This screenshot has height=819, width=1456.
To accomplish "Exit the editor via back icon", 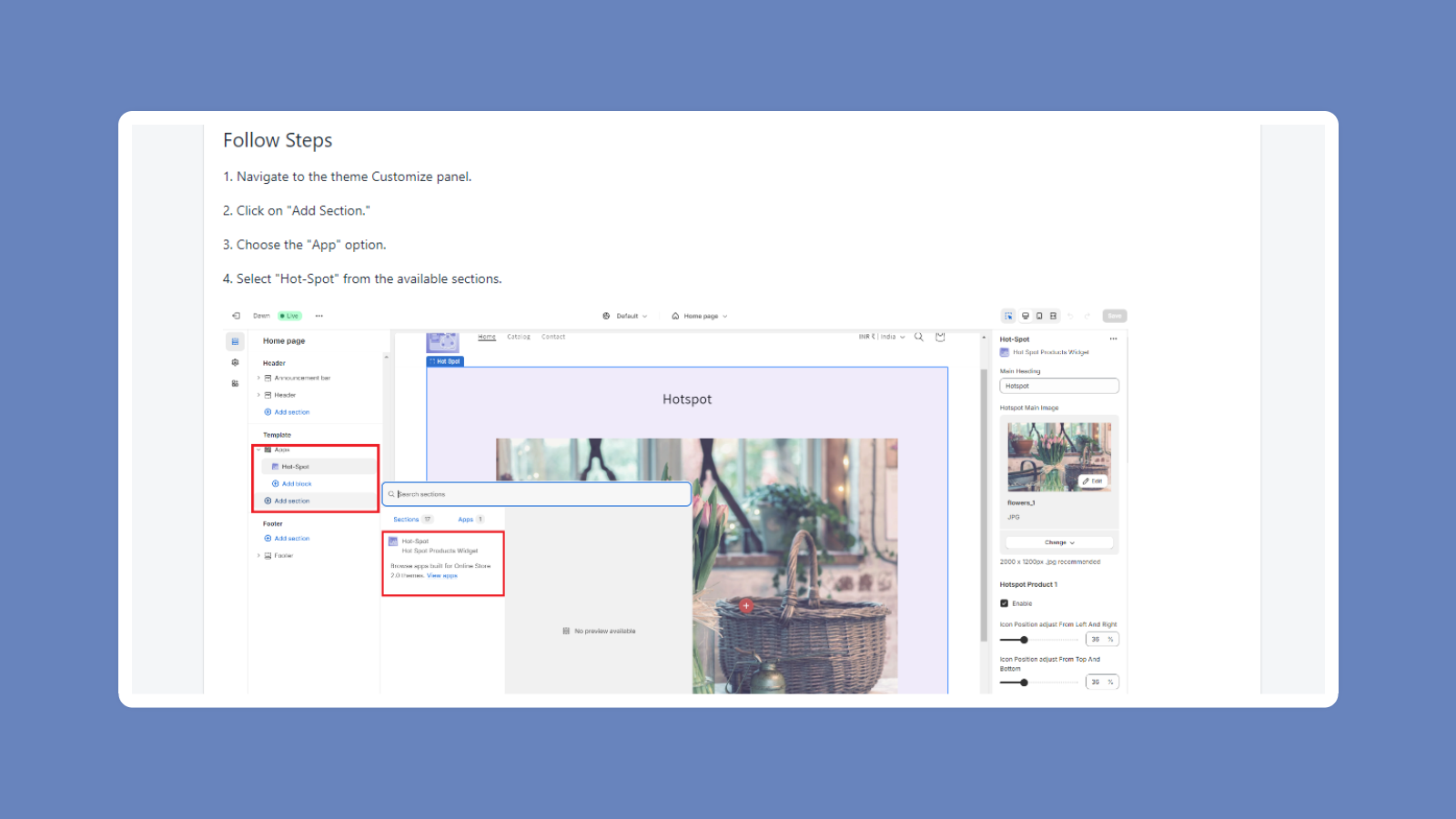I will pyautogui.click(x=235, y=316).
